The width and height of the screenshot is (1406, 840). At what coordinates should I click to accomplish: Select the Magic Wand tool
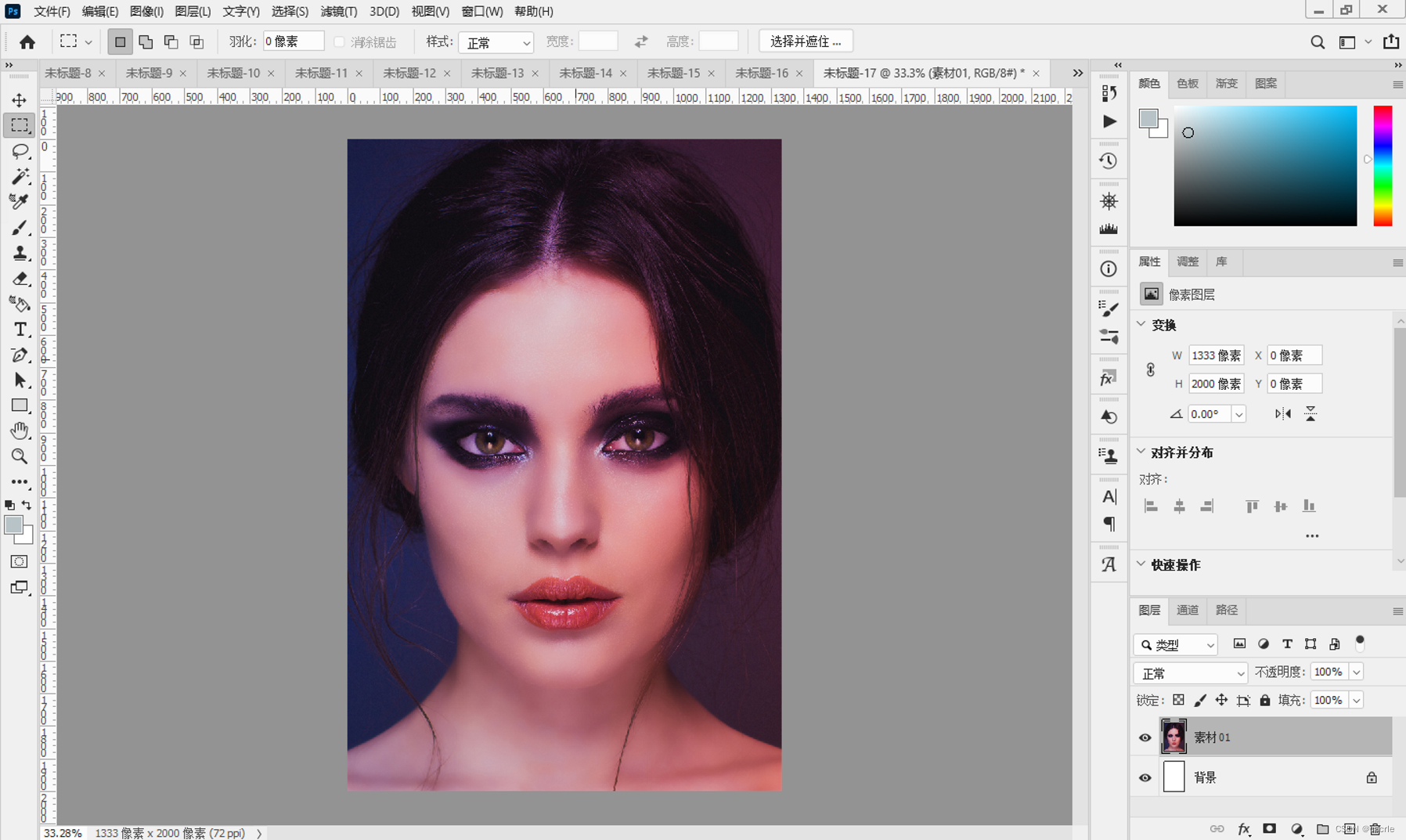click(x=20, y=176)
